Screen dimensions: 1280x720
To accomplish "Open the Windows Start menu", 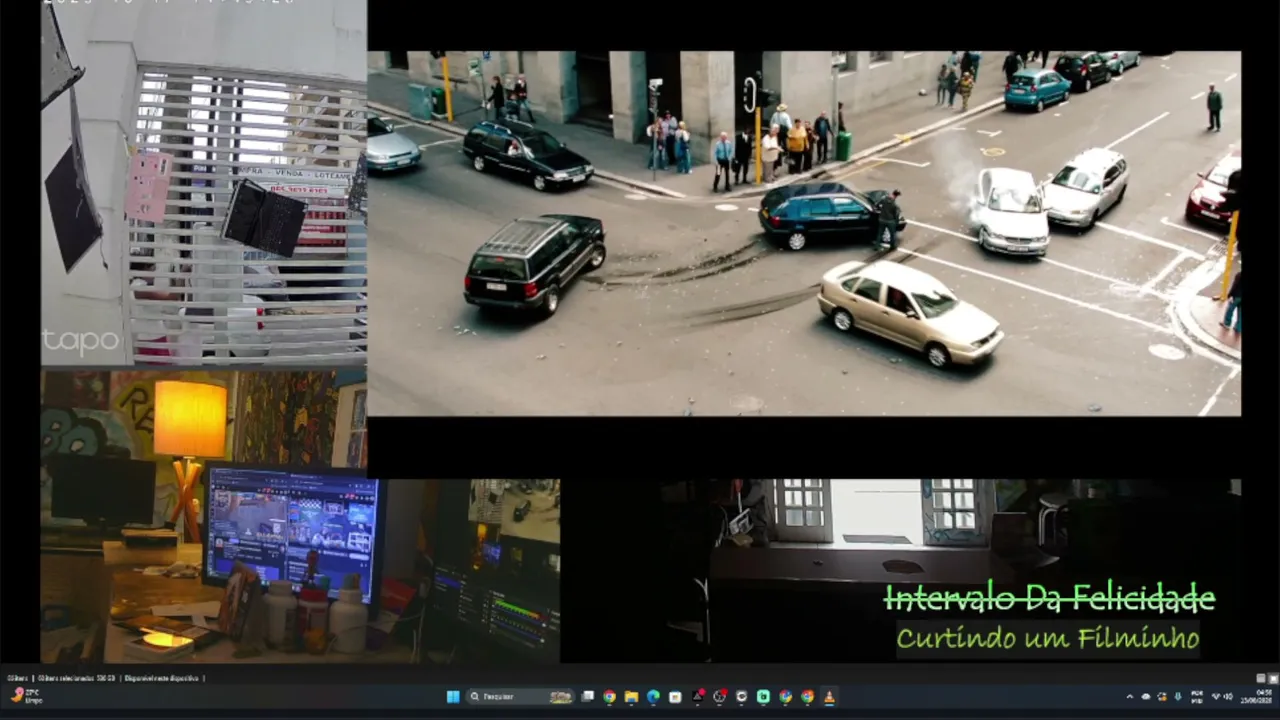I will pyautogui.click(x=452, y=697).
